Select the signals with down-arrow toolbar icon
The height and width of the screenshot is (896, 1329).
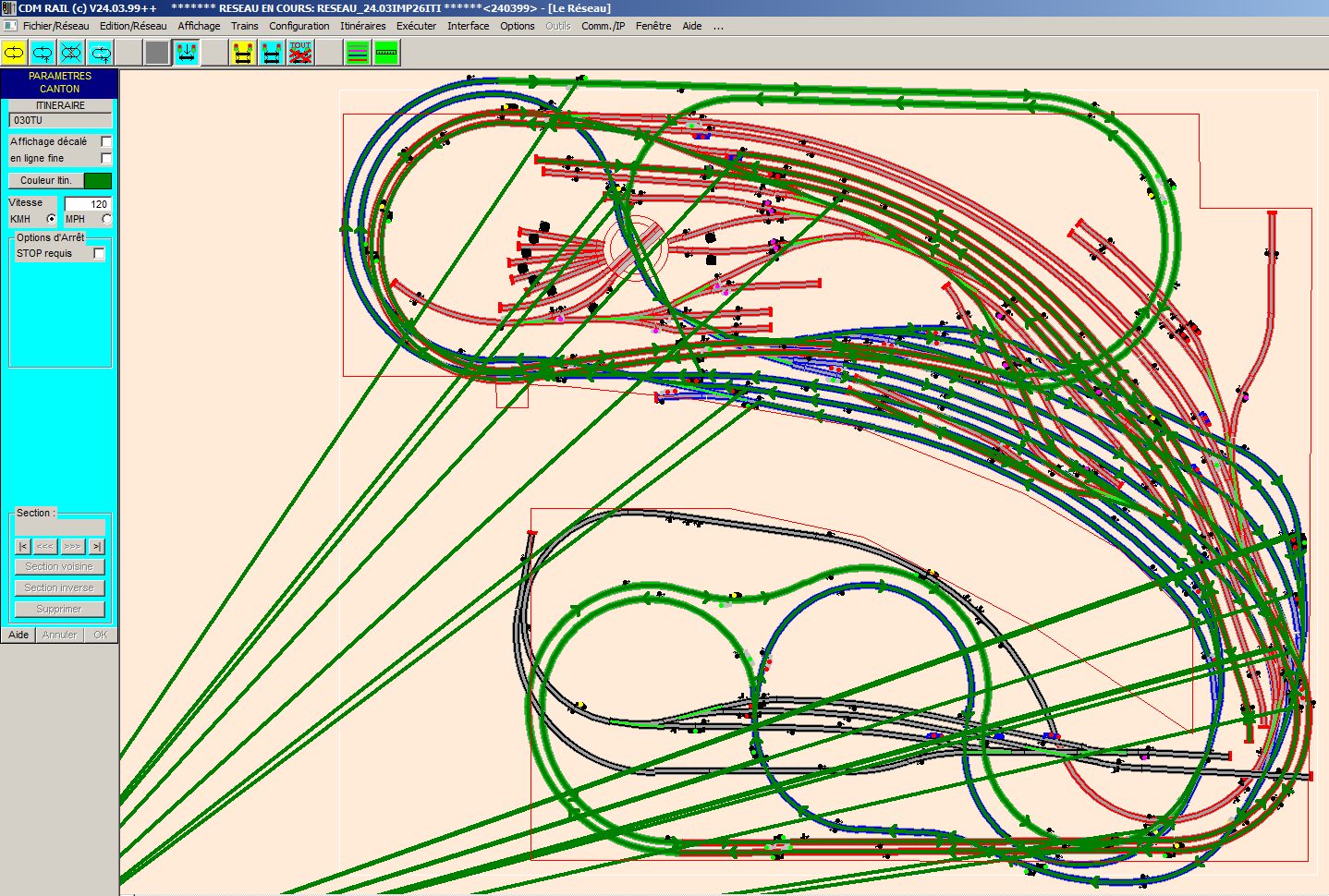(186, 53)
